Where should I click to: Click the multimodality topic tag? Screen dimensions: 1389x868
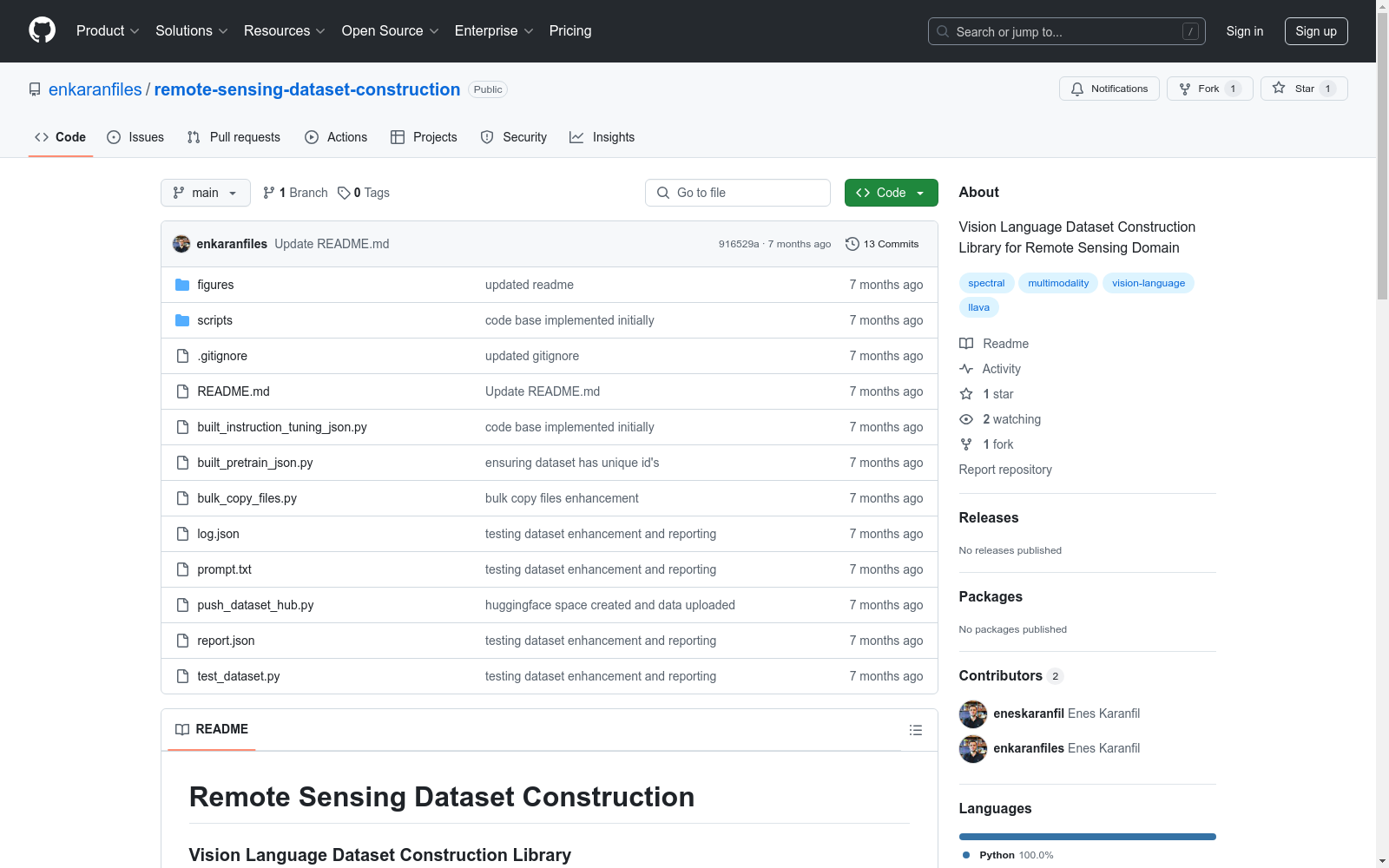click(x=1058, y=283)
